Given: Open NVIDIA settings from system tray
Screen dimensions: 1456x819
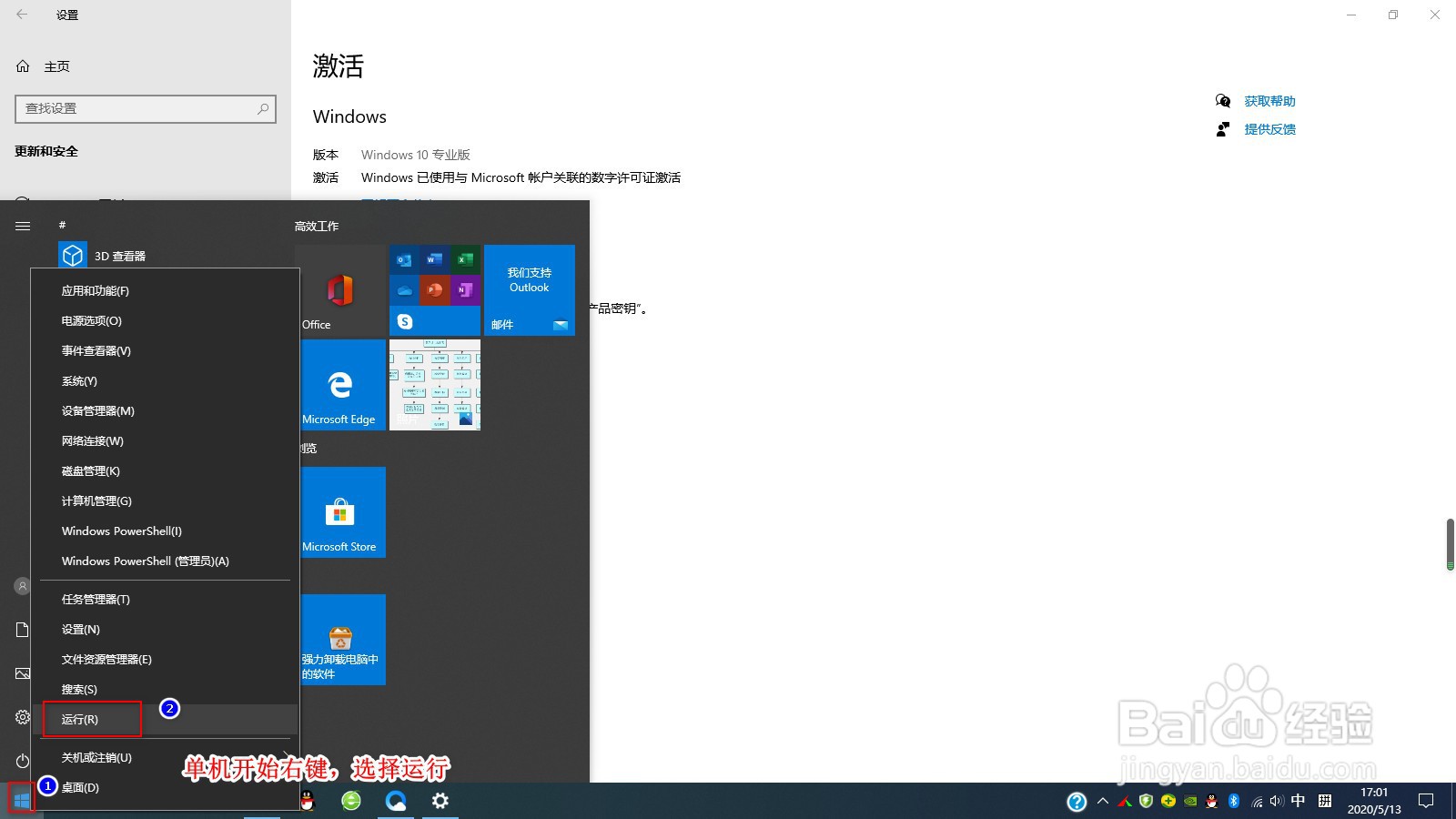Looking at the screenshot, I should 1190,803.
